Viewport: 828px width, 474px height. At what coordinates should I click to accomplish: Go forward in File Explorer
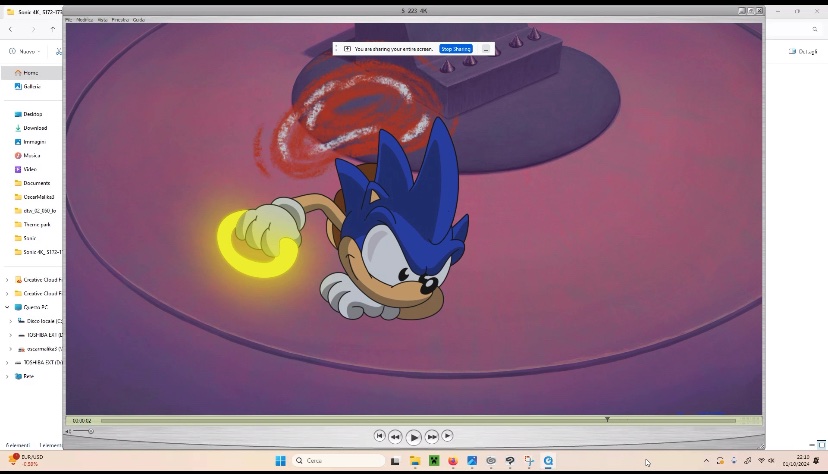pos(33,29)
